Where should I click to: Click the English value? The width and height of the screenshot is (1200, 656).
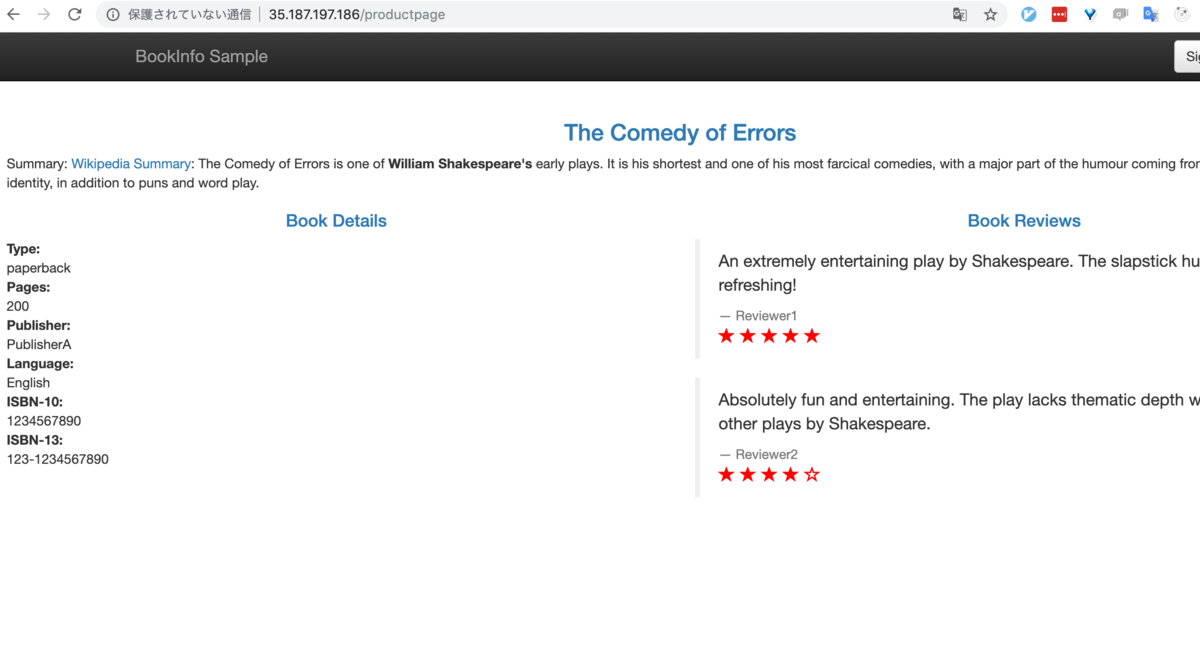(x=28, y=382)
